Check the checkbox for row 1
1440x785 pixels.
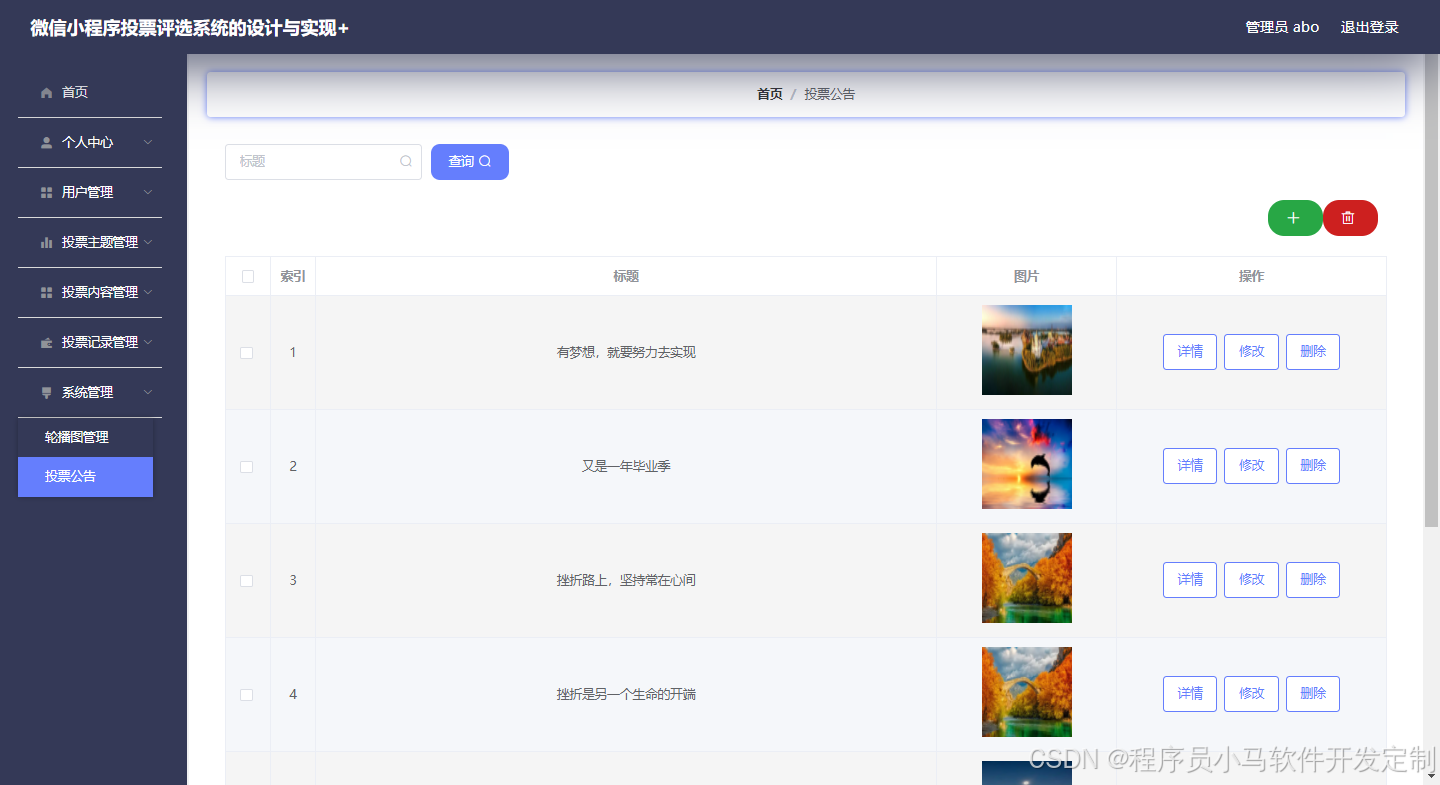click(247, 353)
